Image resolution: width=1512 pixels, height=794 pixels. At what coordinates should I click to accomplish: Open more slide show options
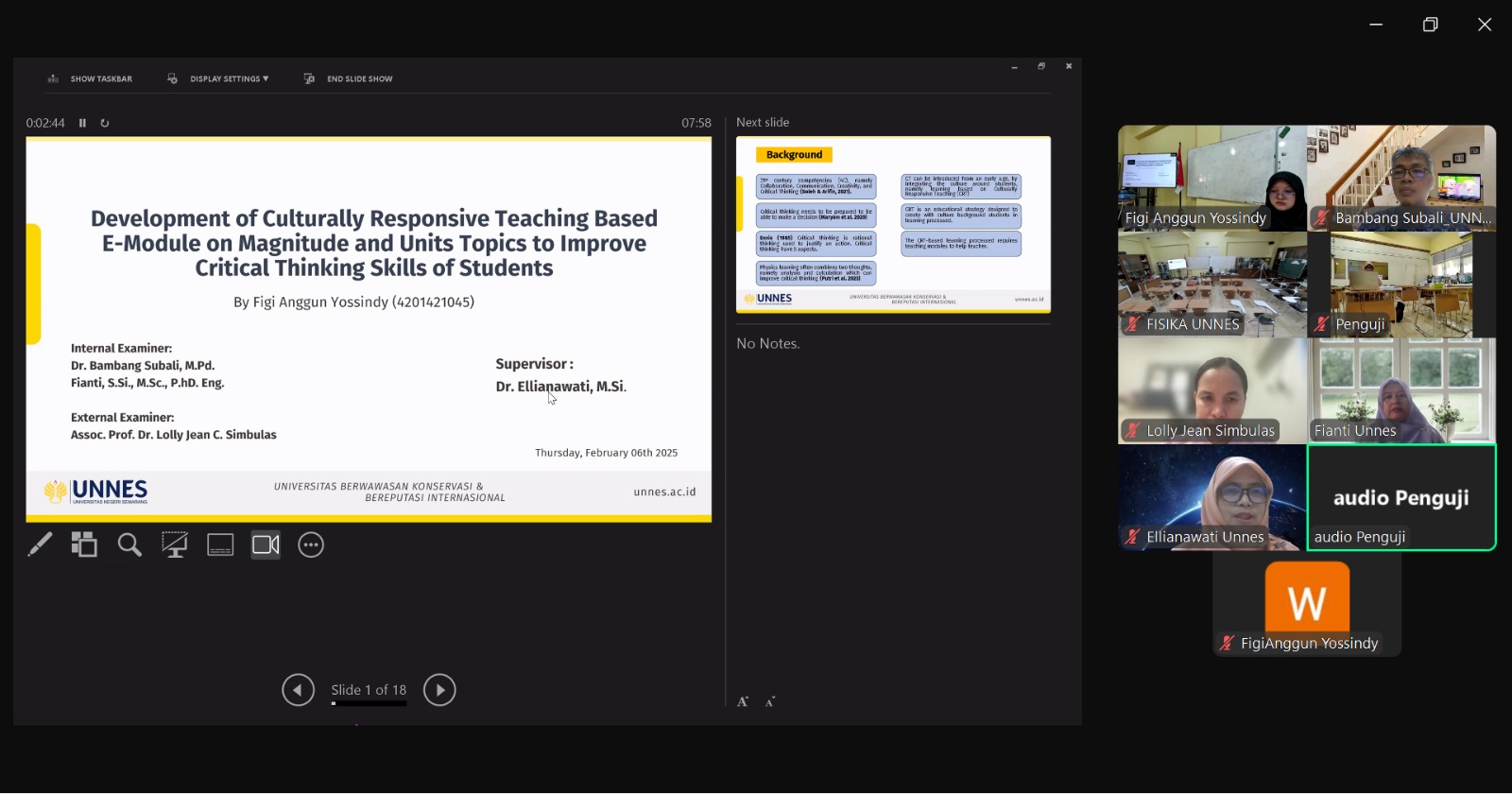pos(311,545)
